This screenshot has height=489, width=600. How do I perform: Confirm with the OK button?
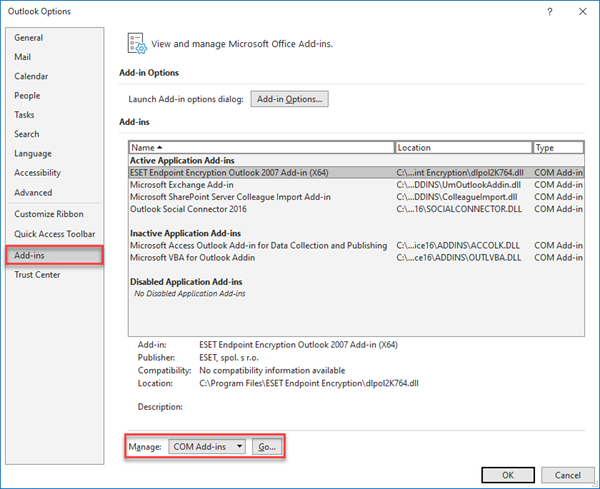coord(508,475)
